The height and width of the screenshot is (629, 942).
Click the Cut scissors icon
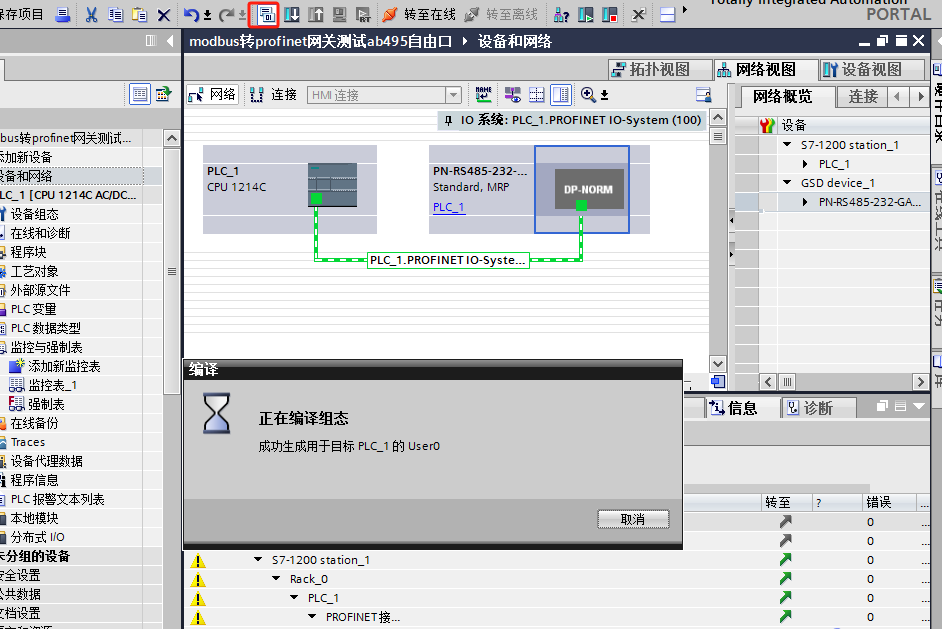pos(91,14)
